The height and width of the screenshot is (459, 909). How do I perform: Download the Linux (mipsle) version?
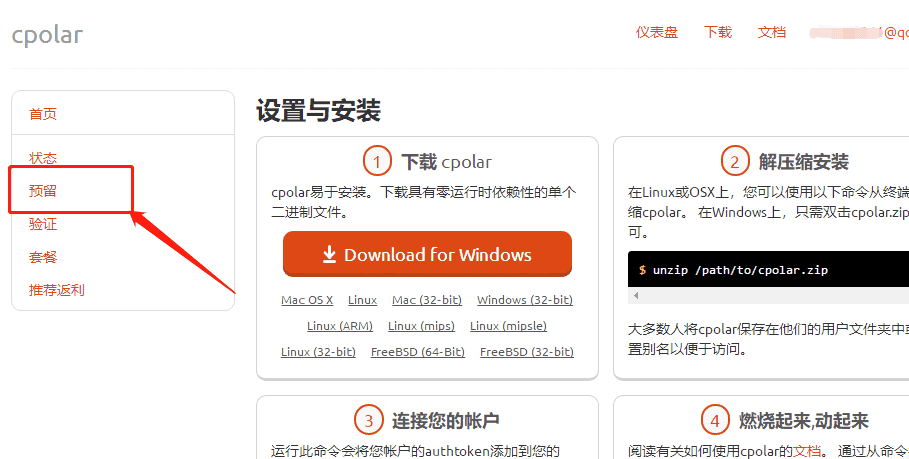[x=508, y=326]
